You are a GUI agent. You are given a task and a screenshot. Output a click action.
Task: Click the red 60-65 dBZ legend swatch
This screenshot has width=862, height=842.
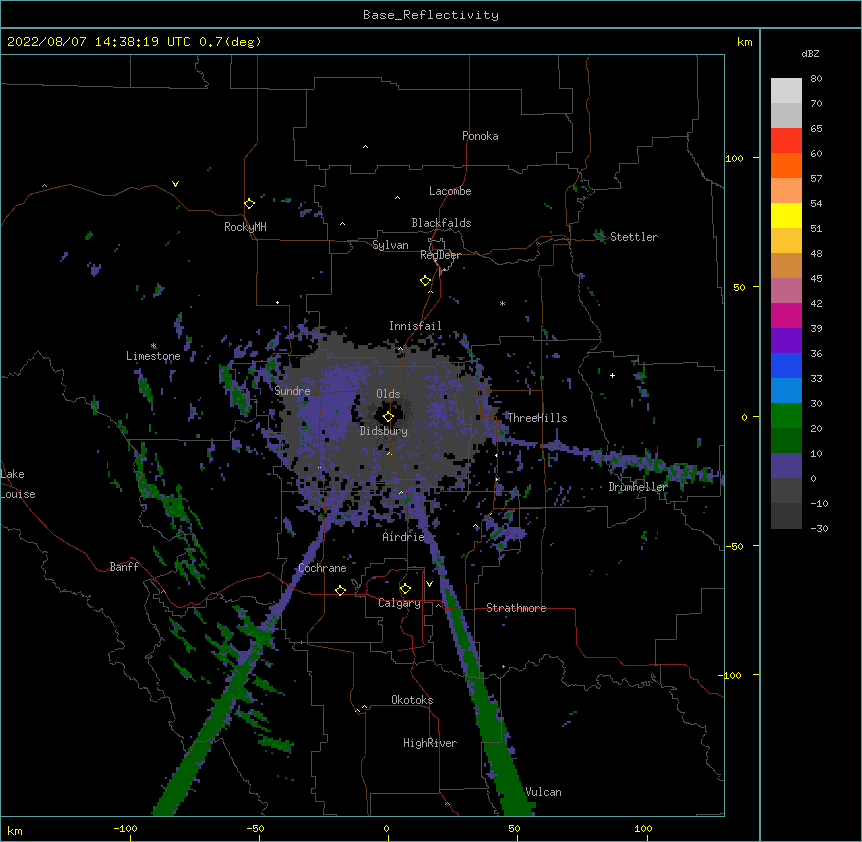point(786,141)
